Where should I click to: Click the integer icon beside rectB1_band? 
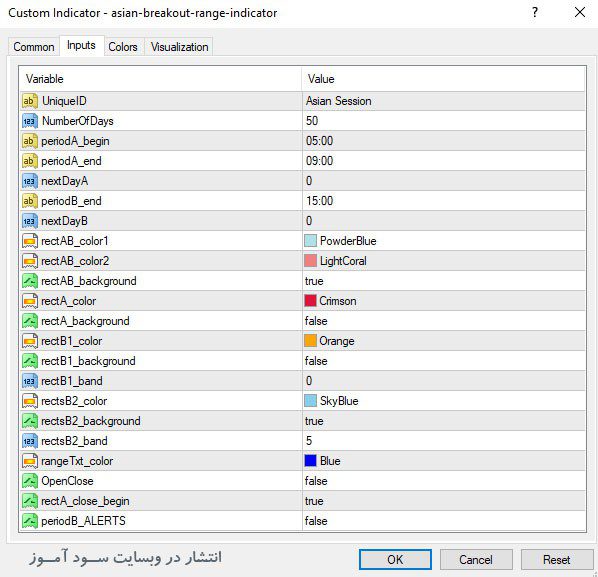tap(30, 381)
